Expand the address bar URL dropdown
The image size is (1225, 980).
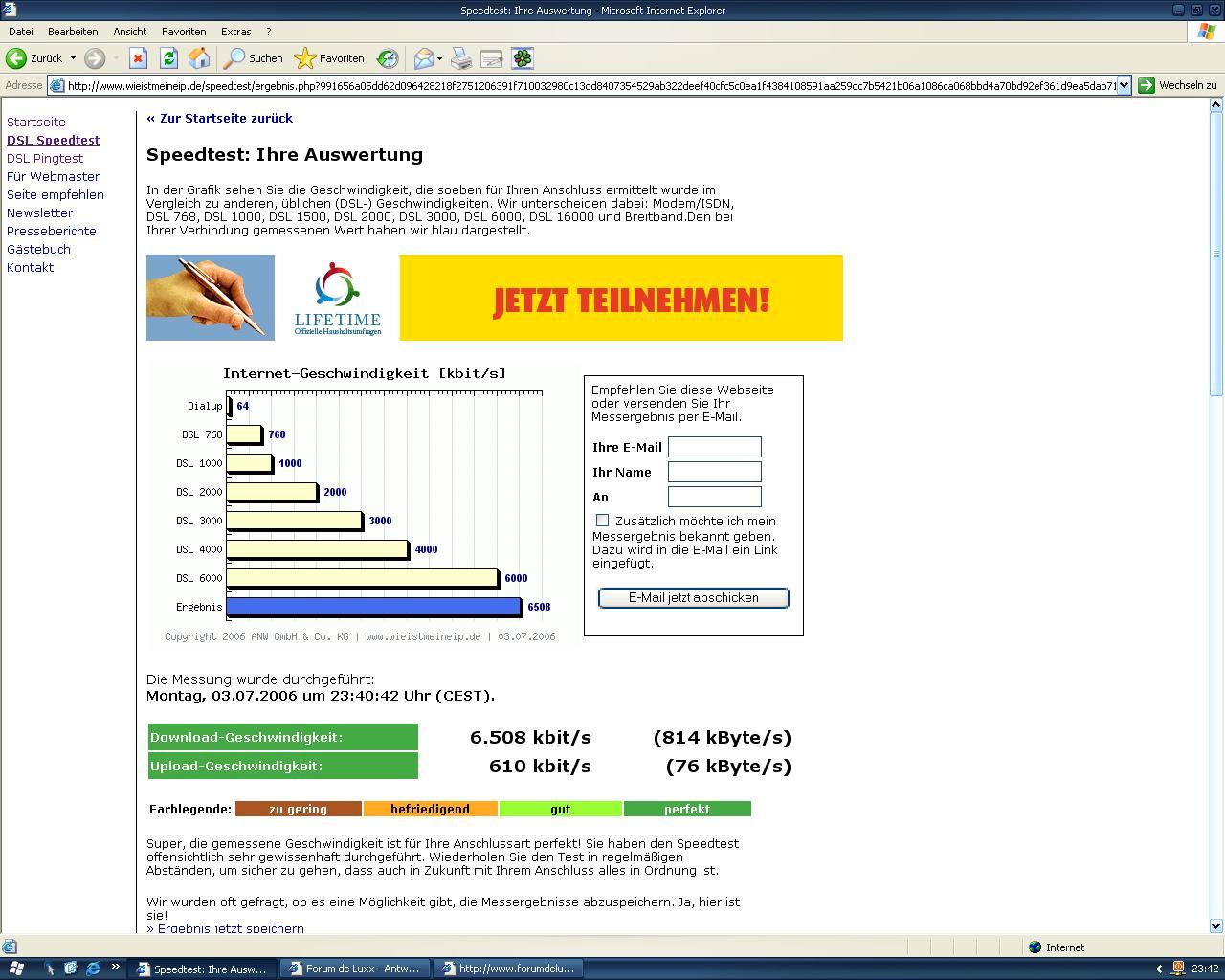point(1125,85)
